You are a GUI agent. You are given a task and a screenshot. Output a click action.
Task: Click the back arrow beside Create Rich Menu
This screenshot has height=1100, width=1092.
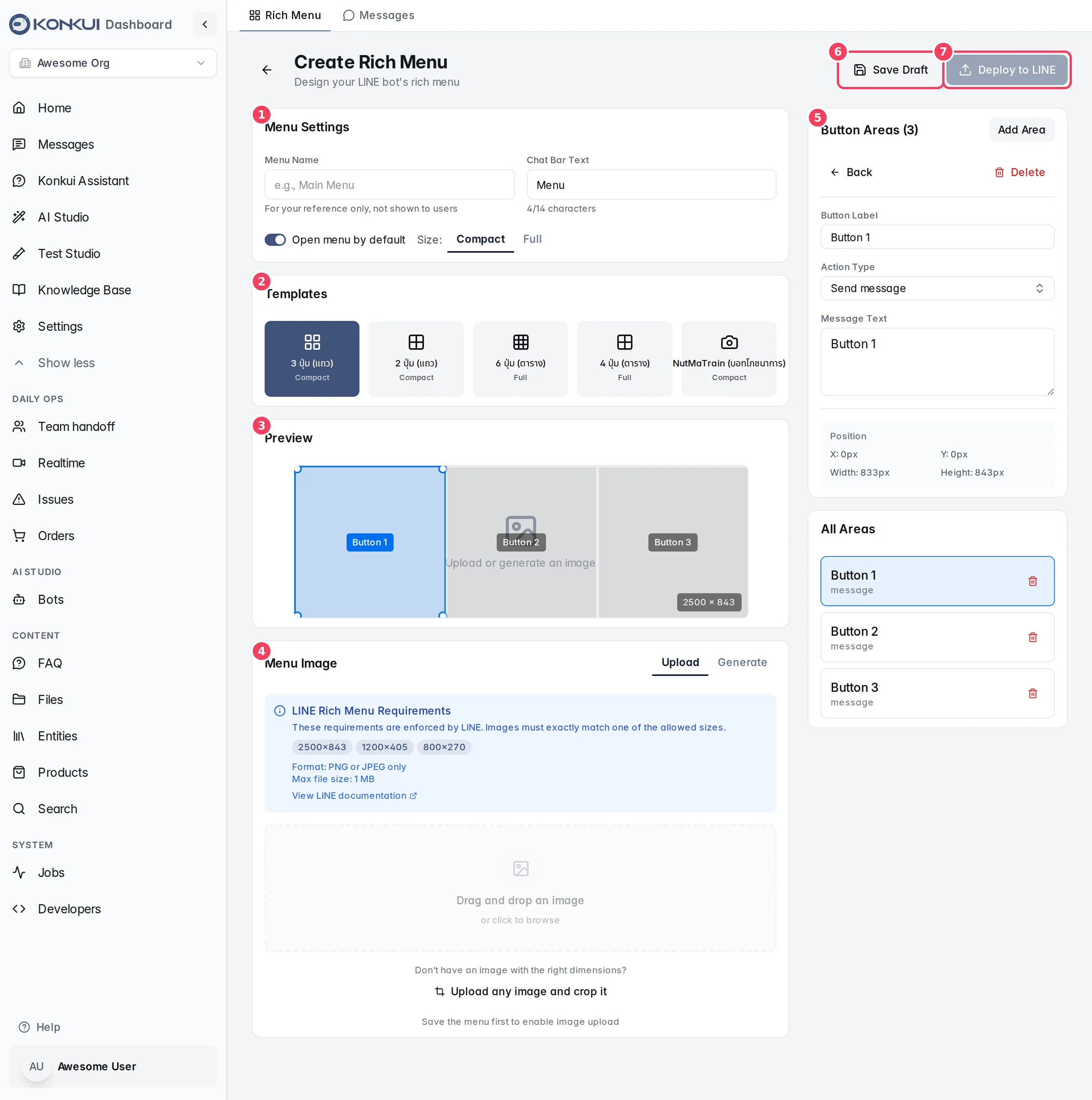click(x=267, y=70)
